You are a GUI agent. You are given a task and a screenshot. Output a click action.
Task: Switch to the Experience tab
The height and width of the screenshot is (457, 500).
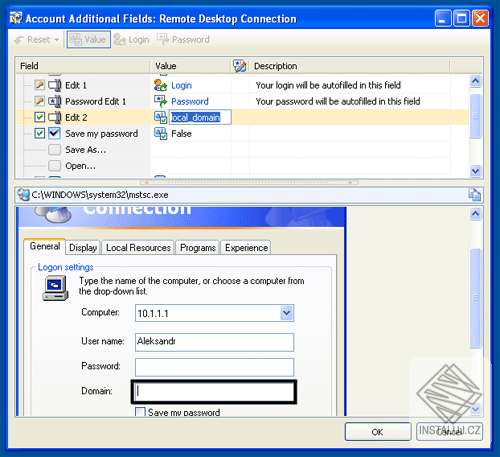[x=246, y=248]
